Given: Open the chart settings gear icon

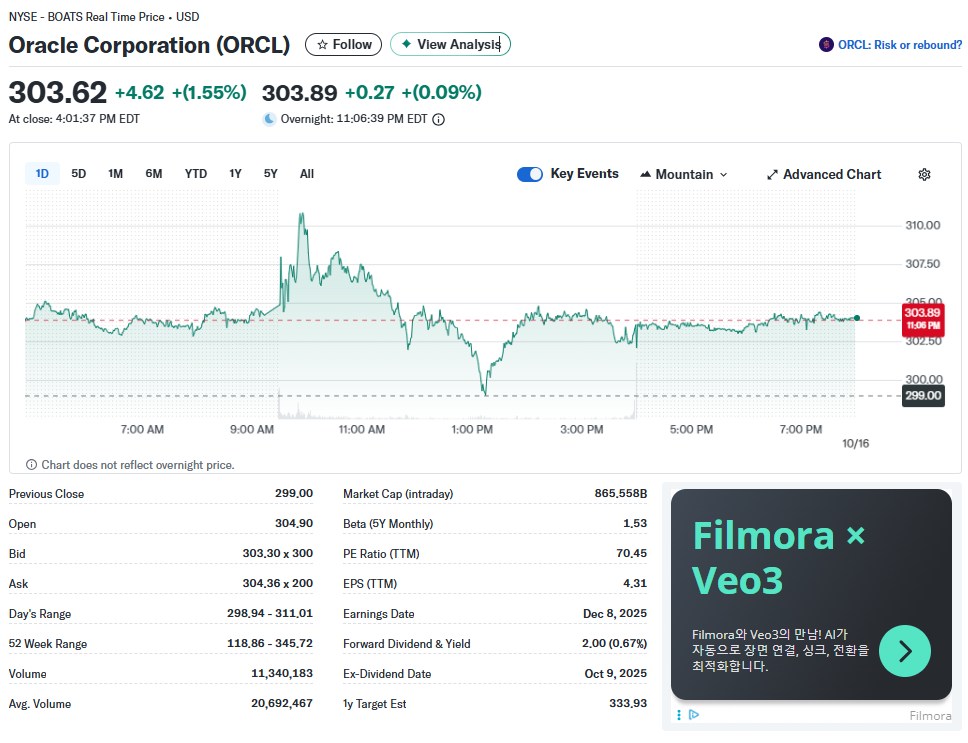Looking at the screenshot, I should (x=924, y=175).
